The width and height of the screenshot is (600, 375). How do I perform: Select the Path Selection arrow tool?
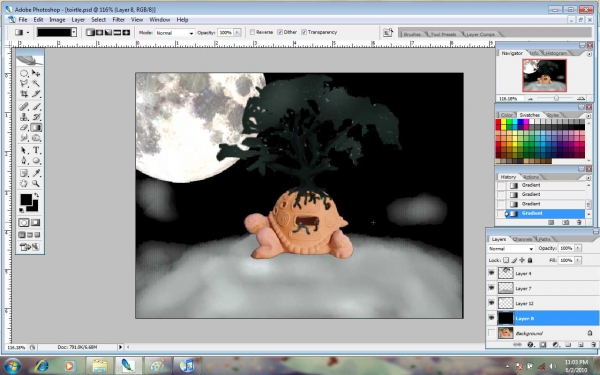pyautogui.click(x=24, y=150)
